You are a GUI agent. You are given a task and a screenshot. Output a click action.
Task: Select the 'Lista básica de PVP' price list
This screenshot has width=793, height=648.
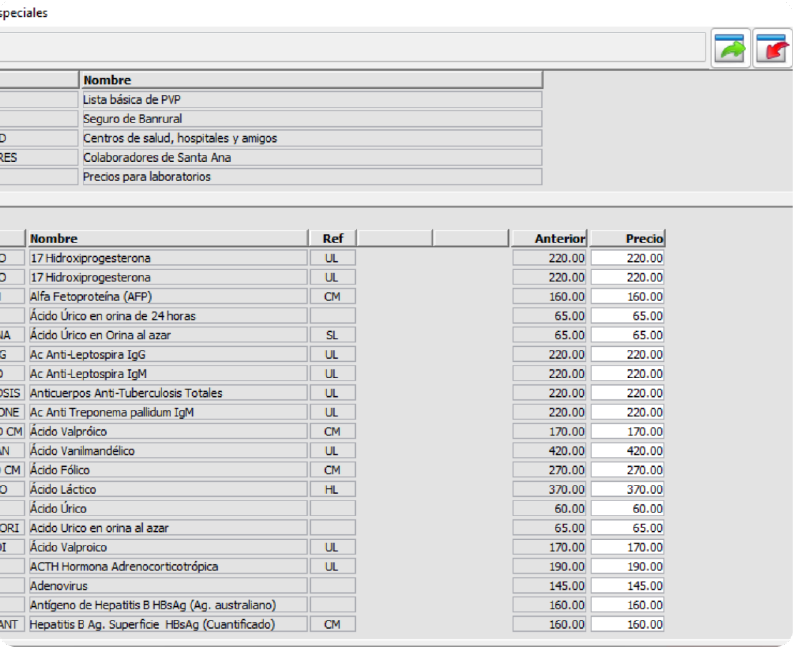(310, 100)
